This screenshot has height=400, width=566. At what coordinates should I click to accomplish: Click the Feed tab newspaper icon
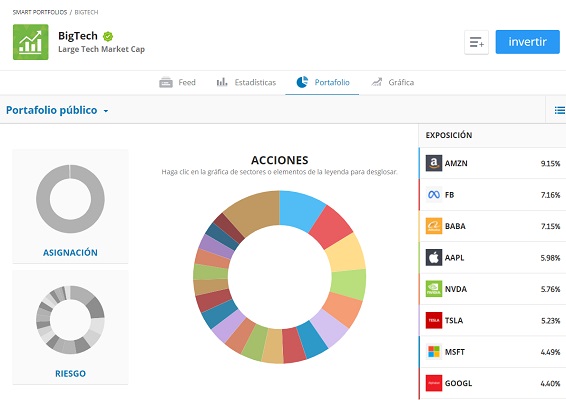click(166, 82)
